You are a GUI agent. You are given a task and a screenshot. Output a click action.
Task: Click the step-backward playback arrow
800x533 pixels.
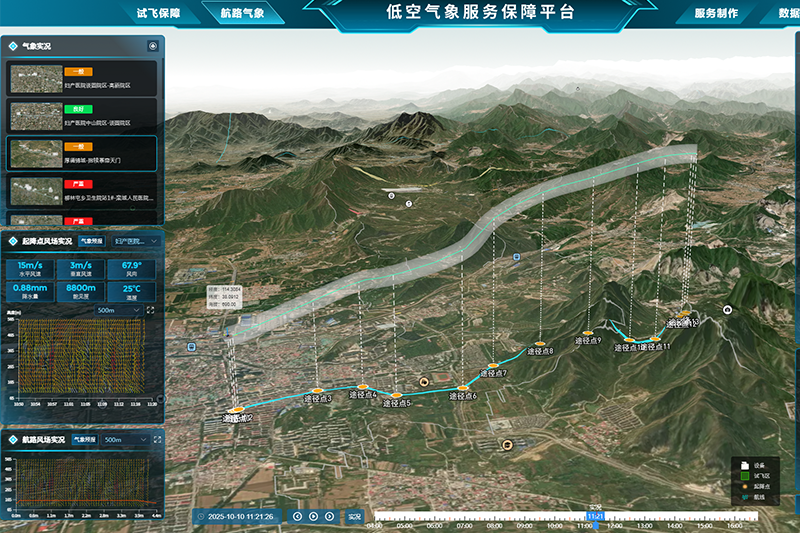[297, 516]
